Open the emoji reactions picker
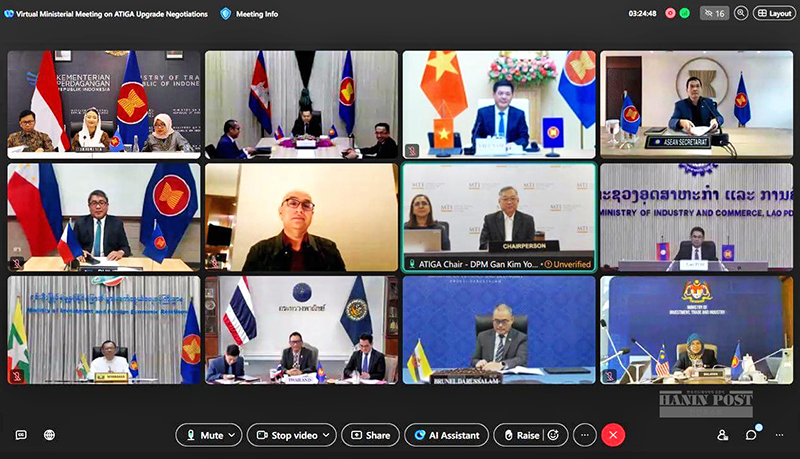 [554, 435]
